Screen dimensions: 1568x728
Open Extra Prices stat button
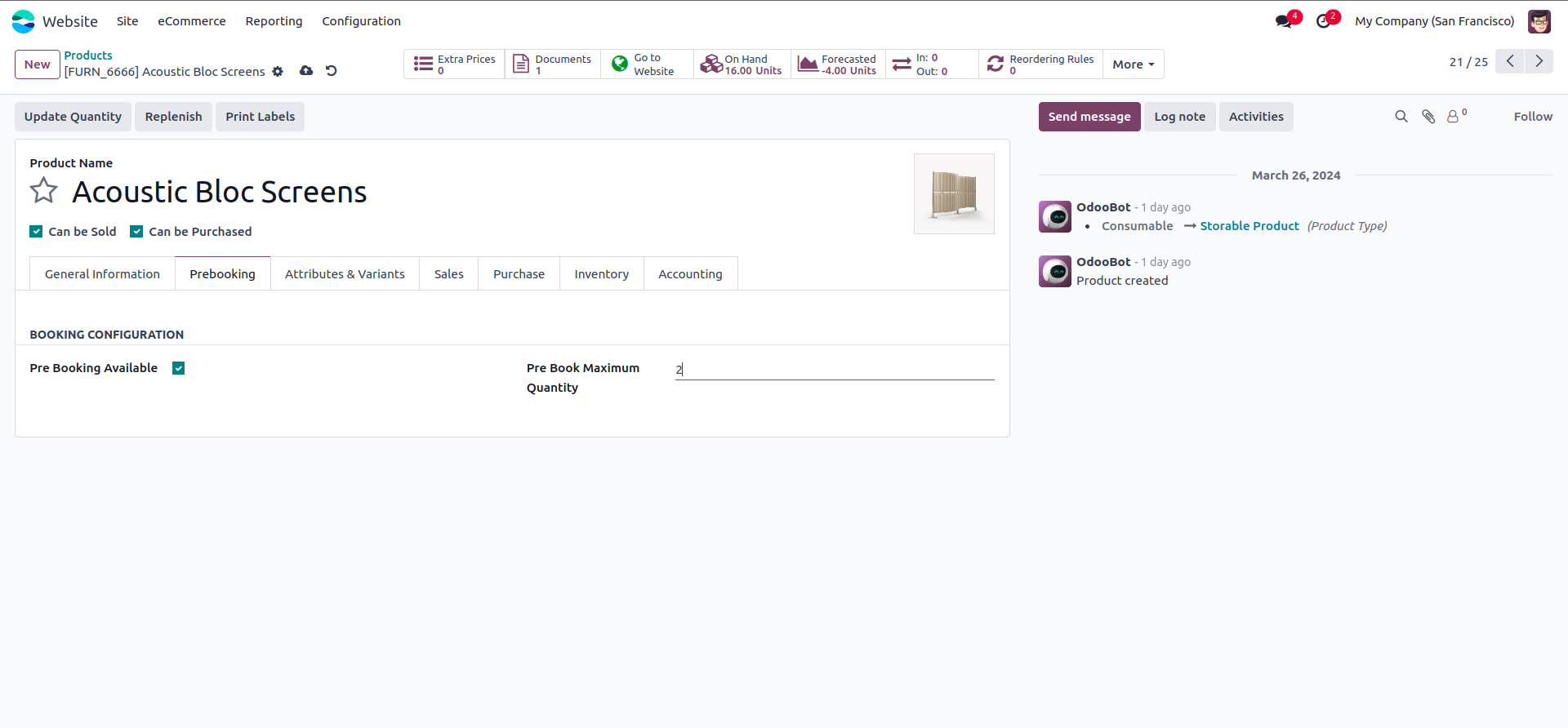coord(454,64)
